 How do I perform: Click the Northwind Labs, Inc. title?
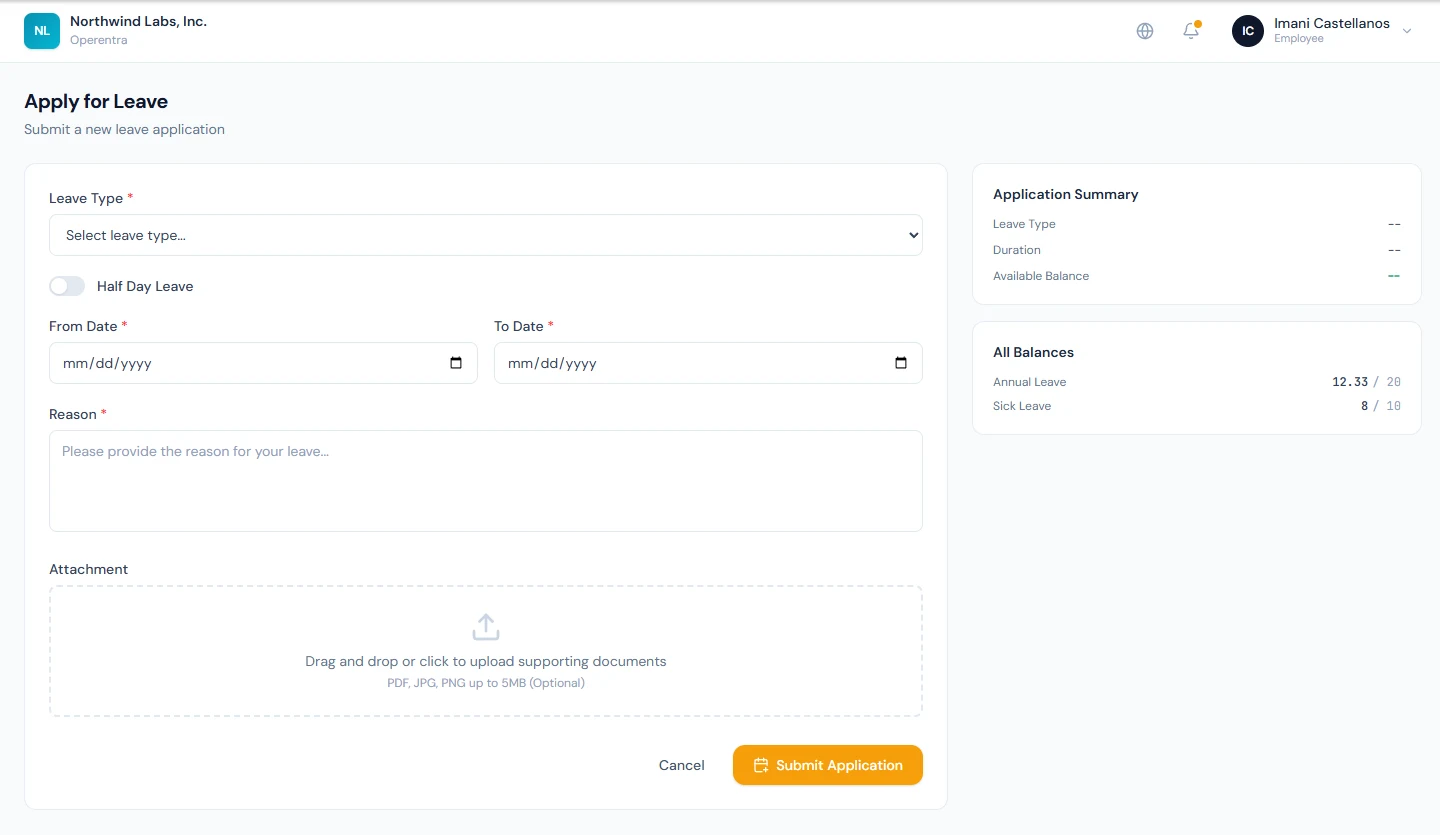click(138, 21)
